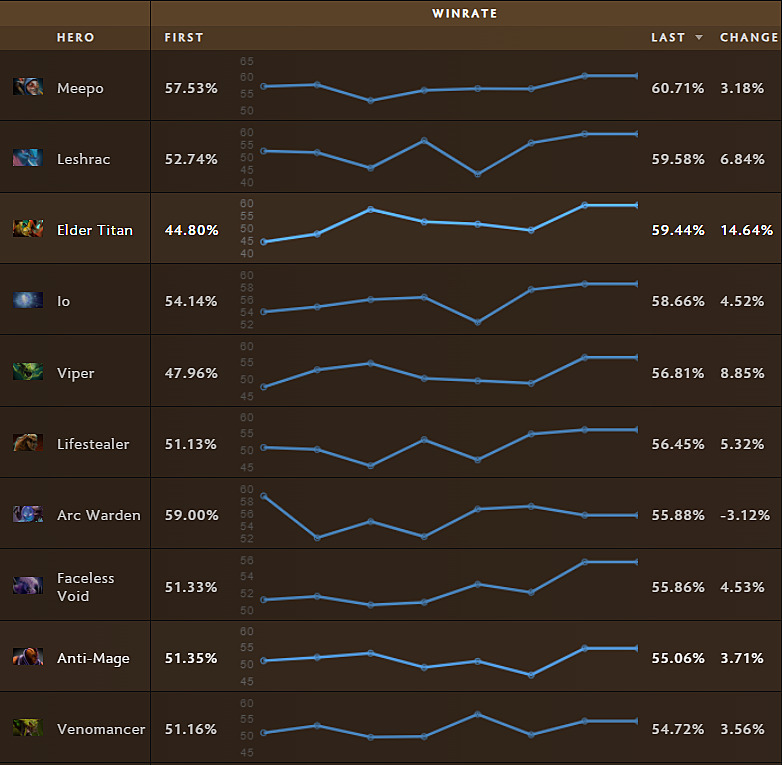Click the last point on Meepo's winrate graph
782x765 pixels.
click(x=637, y=76)
